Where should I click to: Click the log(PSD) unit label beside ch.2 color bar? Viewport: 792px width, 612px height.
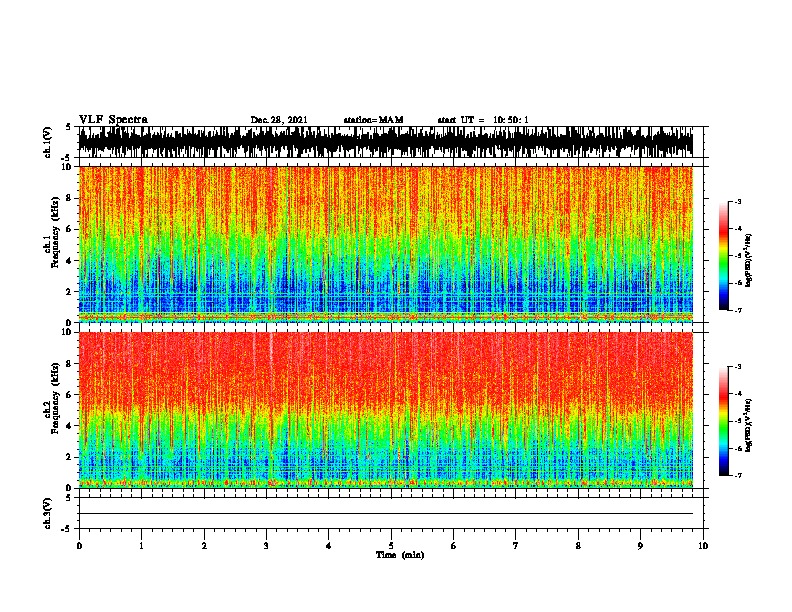point(749,426)
